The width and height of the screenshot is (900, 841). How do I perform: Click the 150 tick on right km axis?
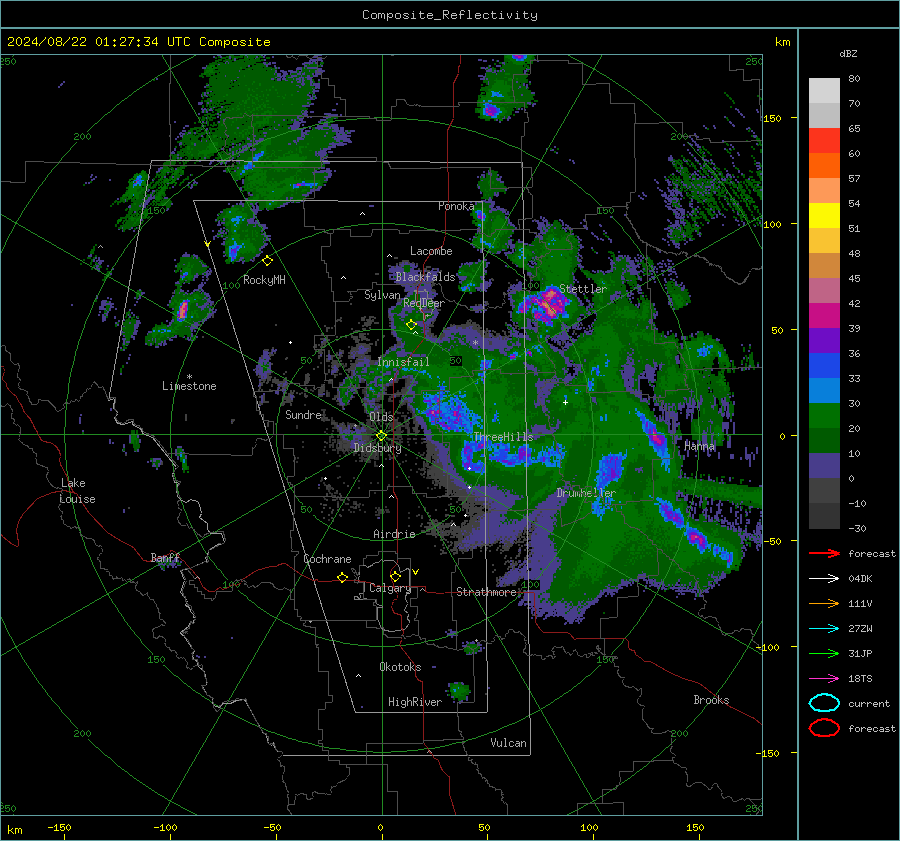(x=773, y=119)
